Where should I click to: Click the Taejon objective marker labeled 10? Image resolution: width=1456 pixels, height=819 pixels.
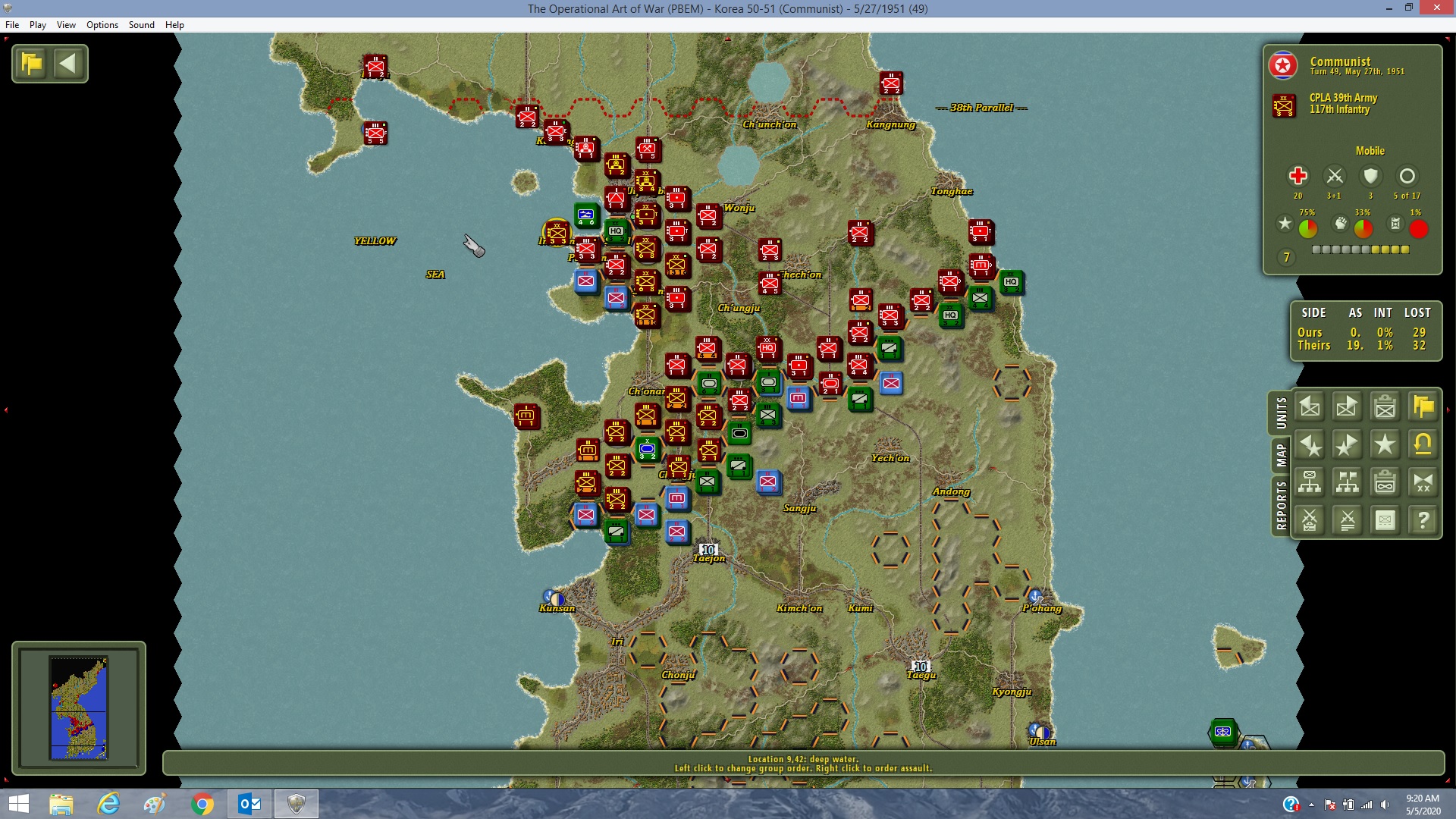(708, 549)
